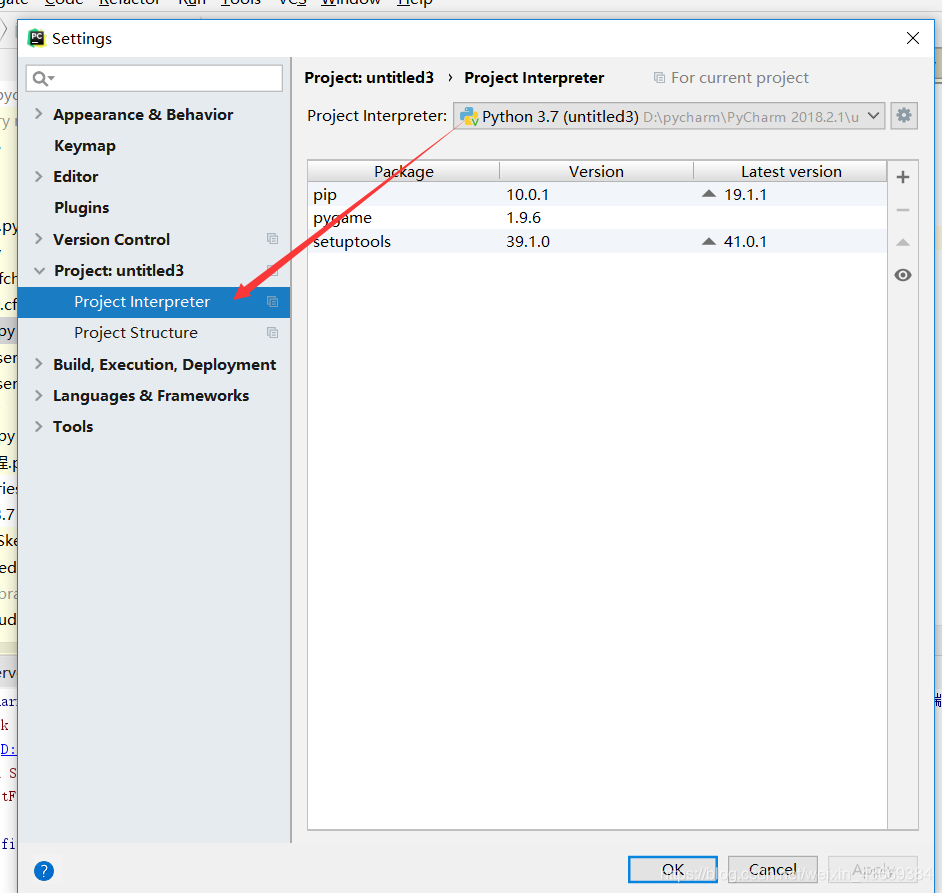Open the Run menu in PyCharm

[x=192, y=3]
